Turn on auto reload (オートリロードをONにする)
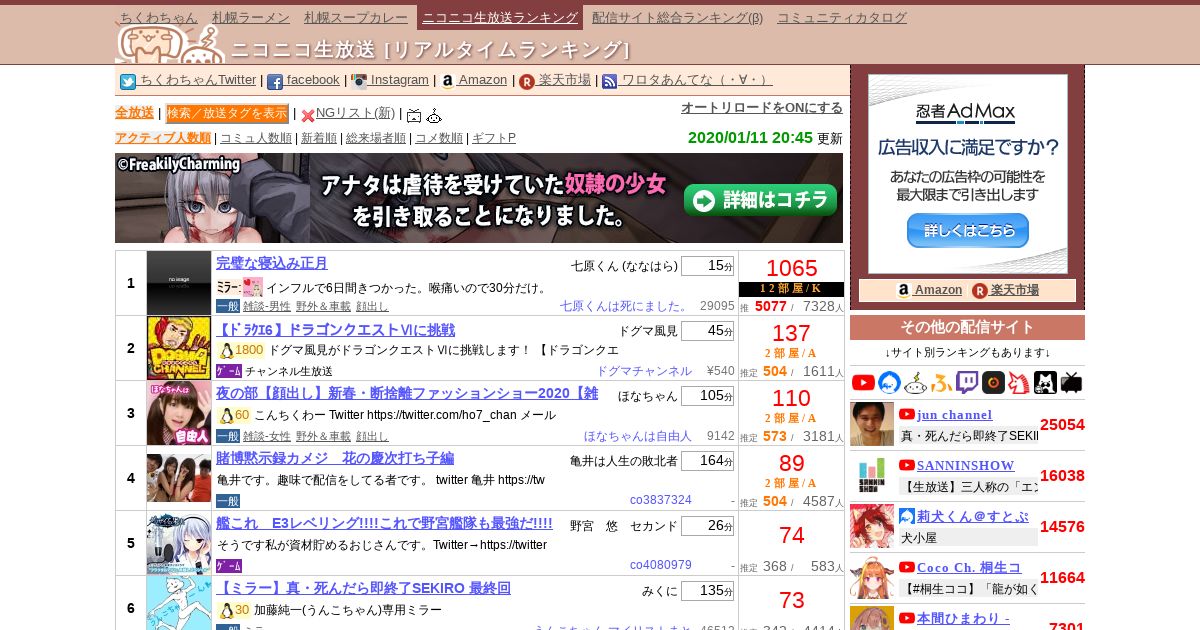 (x=762, y=108)
